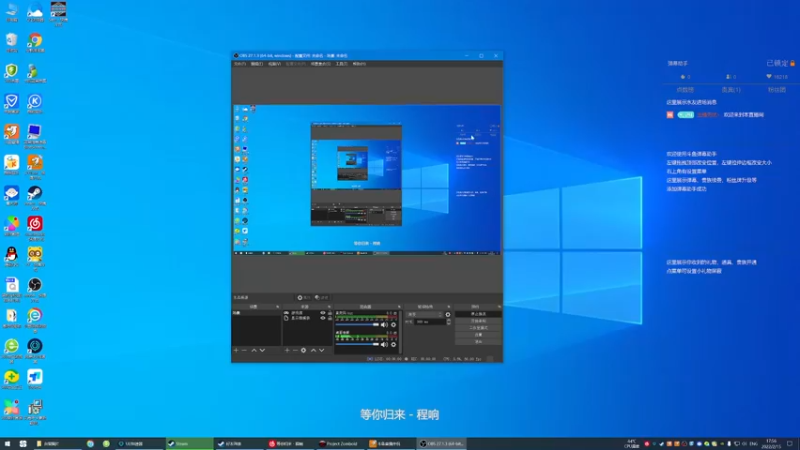The height and width of the screenshot is (450, 800).
Task: Open the File menu in OBS
Action: tap(240, 64)
